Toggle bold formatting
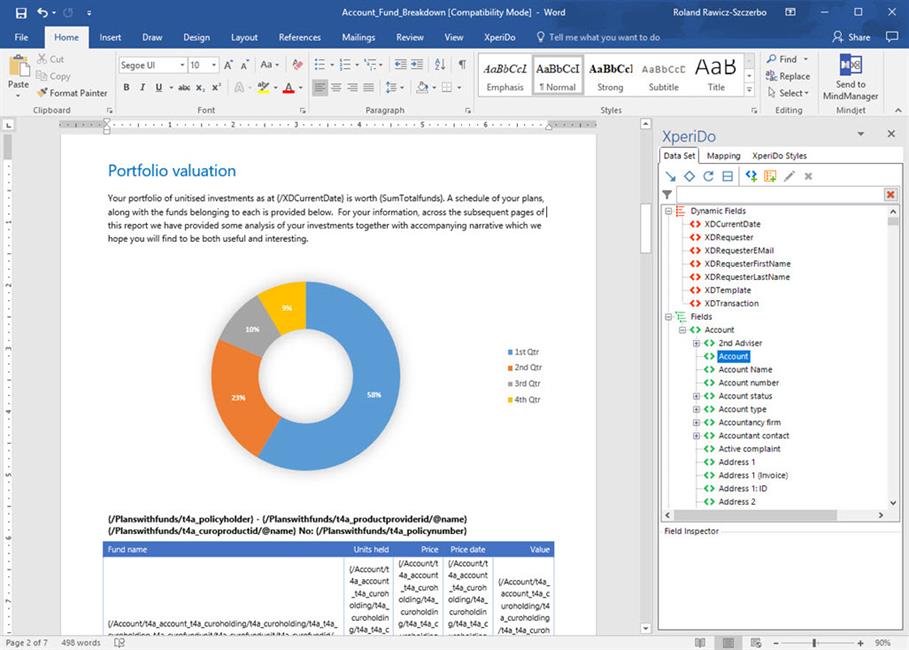909x650 pixels. (126, 88)
